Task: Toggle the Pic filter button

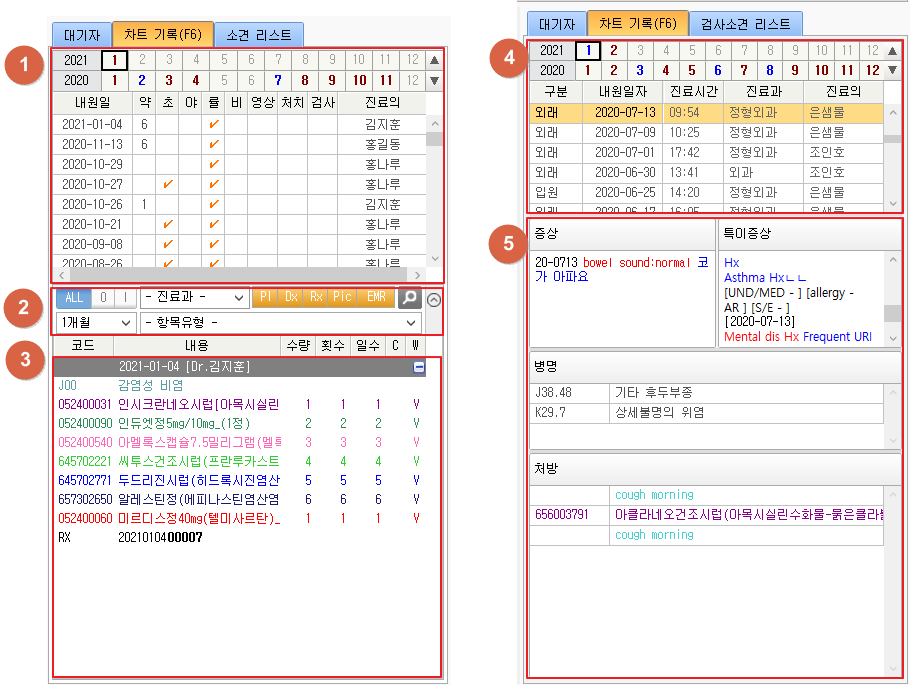Action: 342,298
